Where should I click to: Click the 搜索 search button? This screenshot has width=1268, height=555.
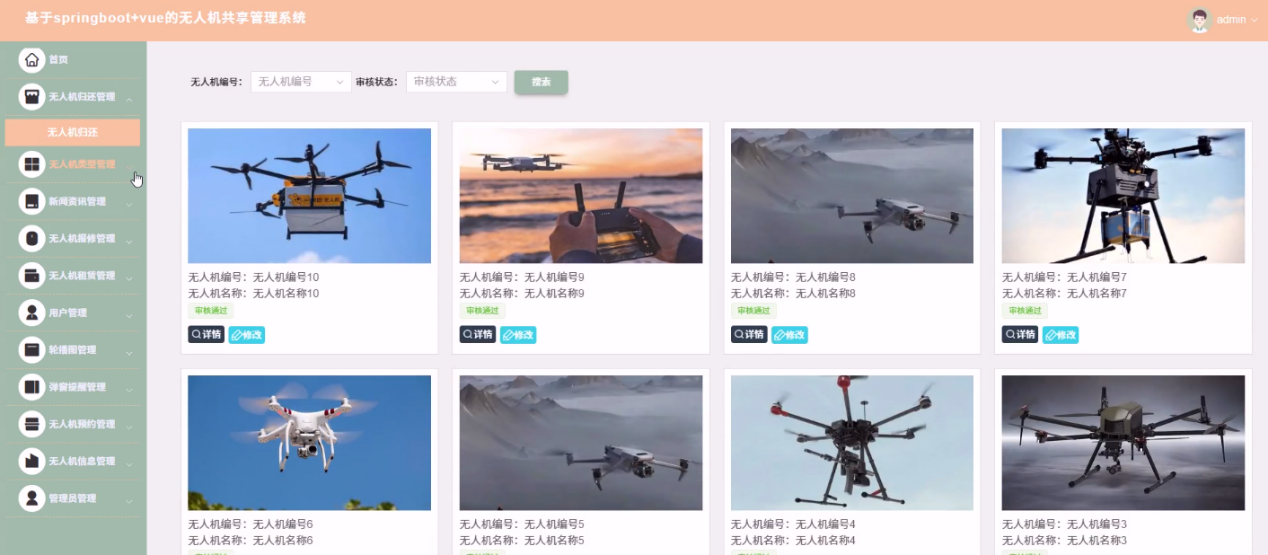tap(541, 82)
